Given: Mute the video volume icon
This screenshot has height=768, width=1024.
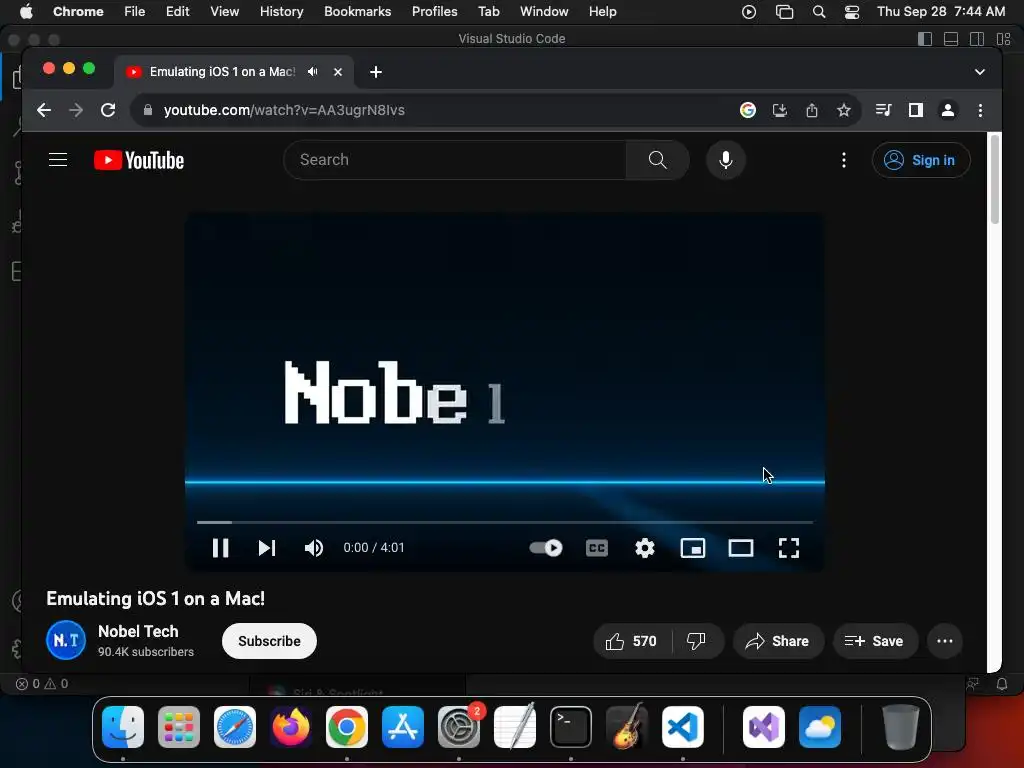Looking at the screenshot, I should coord(313,548).
